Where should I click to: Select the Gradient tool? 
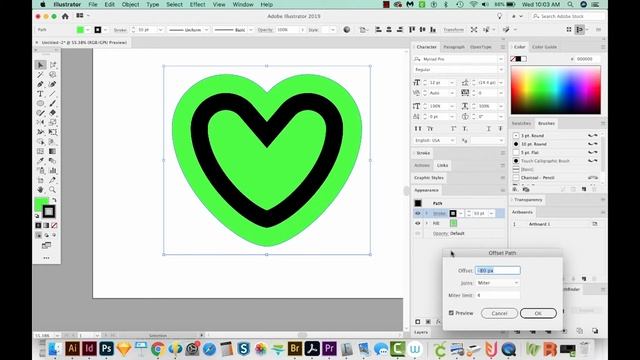point(53,151)
